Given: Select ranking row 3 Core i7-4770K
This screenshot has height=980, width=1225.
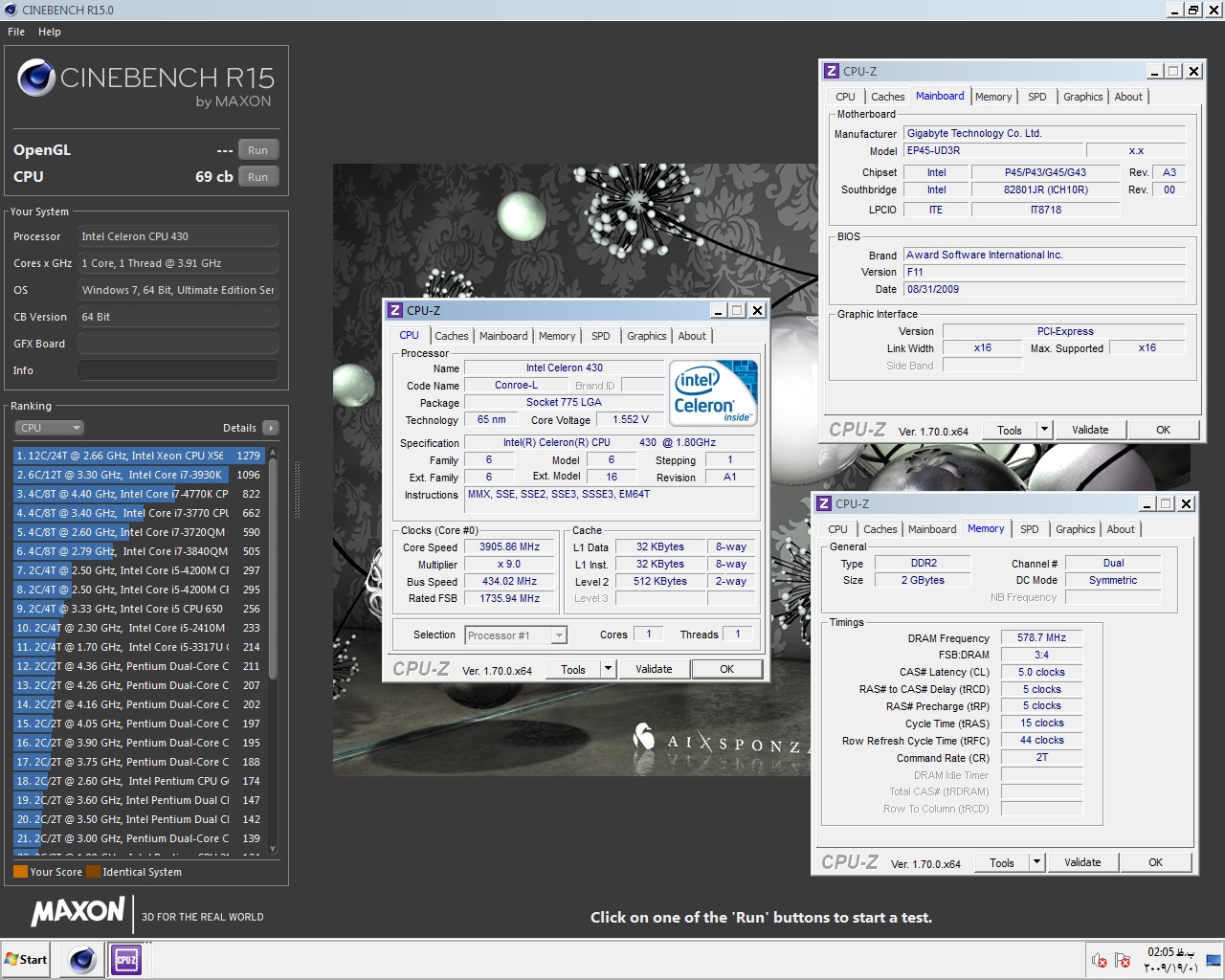Looking at the screenshot, I should [139, 494].
